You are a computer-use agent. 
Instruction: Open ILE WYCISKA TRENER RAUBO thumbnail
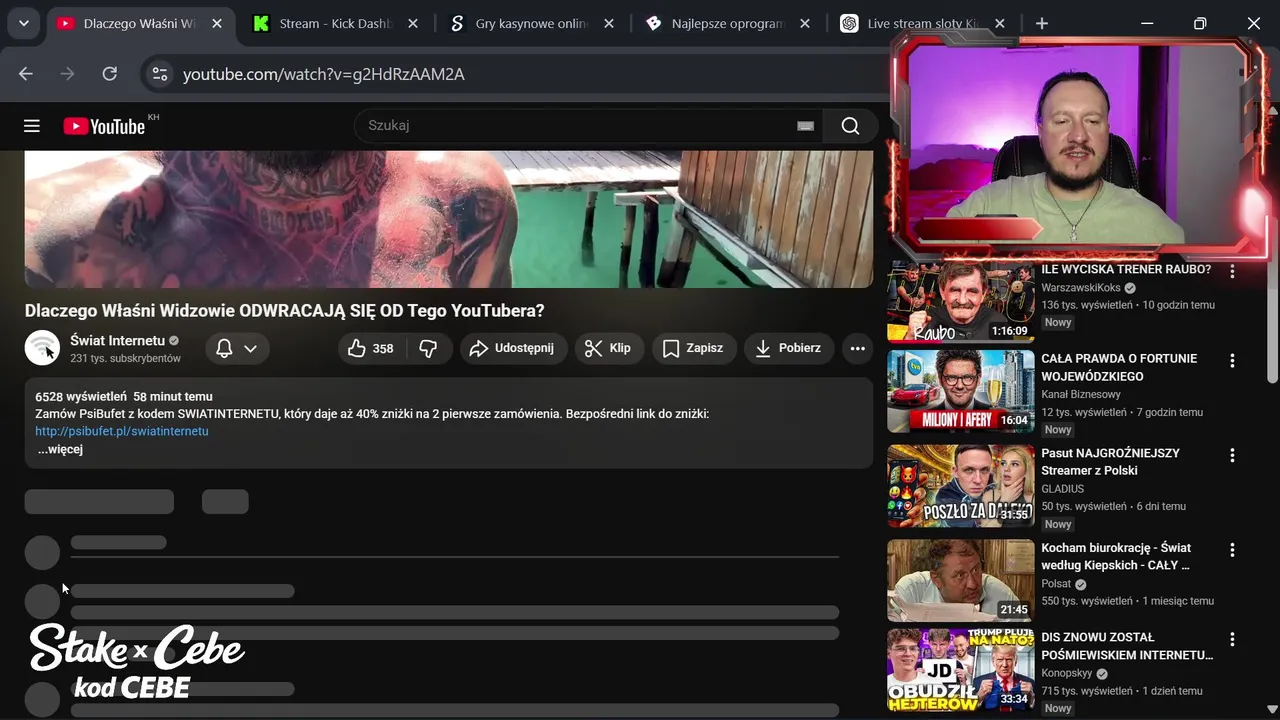(x=961, y=302)
